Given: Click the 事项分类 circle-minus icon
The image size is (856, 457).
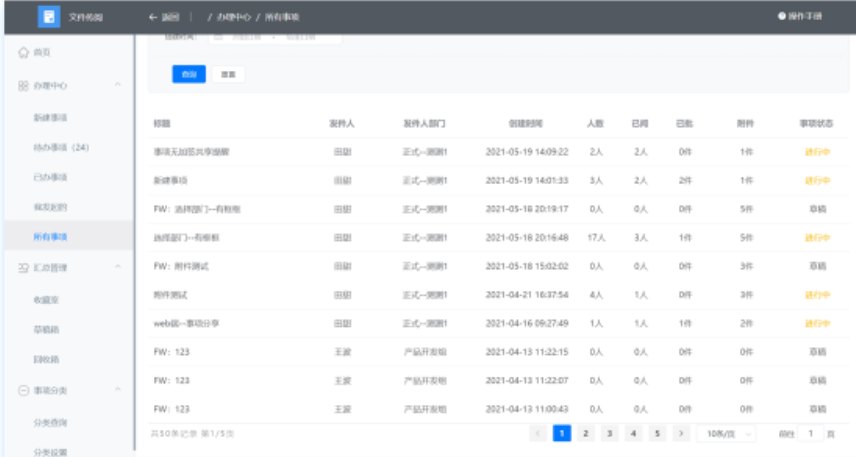Looking at the screenshot, I should (x=23, y=390).
